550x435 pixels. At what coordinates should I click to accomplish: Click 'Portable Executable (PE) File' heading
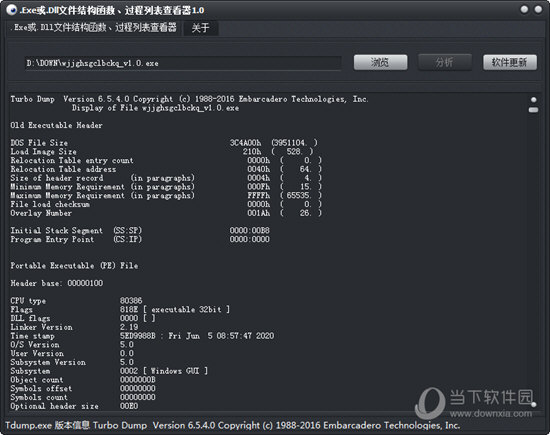(x=74, y=266)
